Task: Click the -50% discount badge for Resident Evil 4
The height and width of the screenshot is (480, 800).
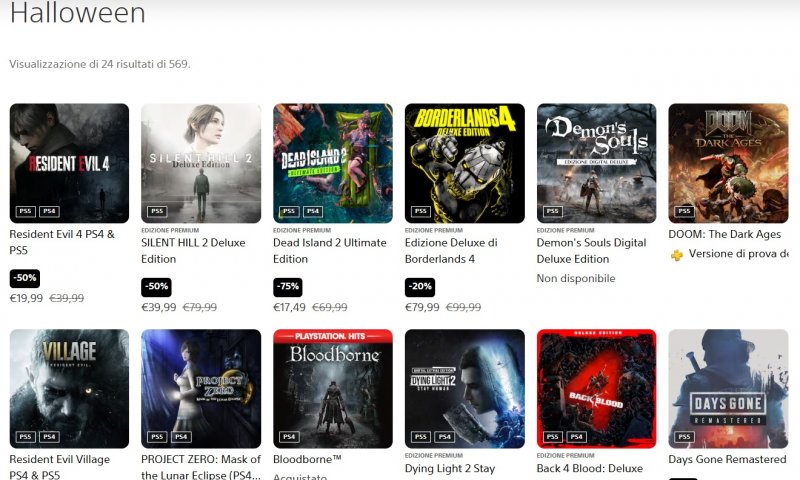Action: [24, 278]
